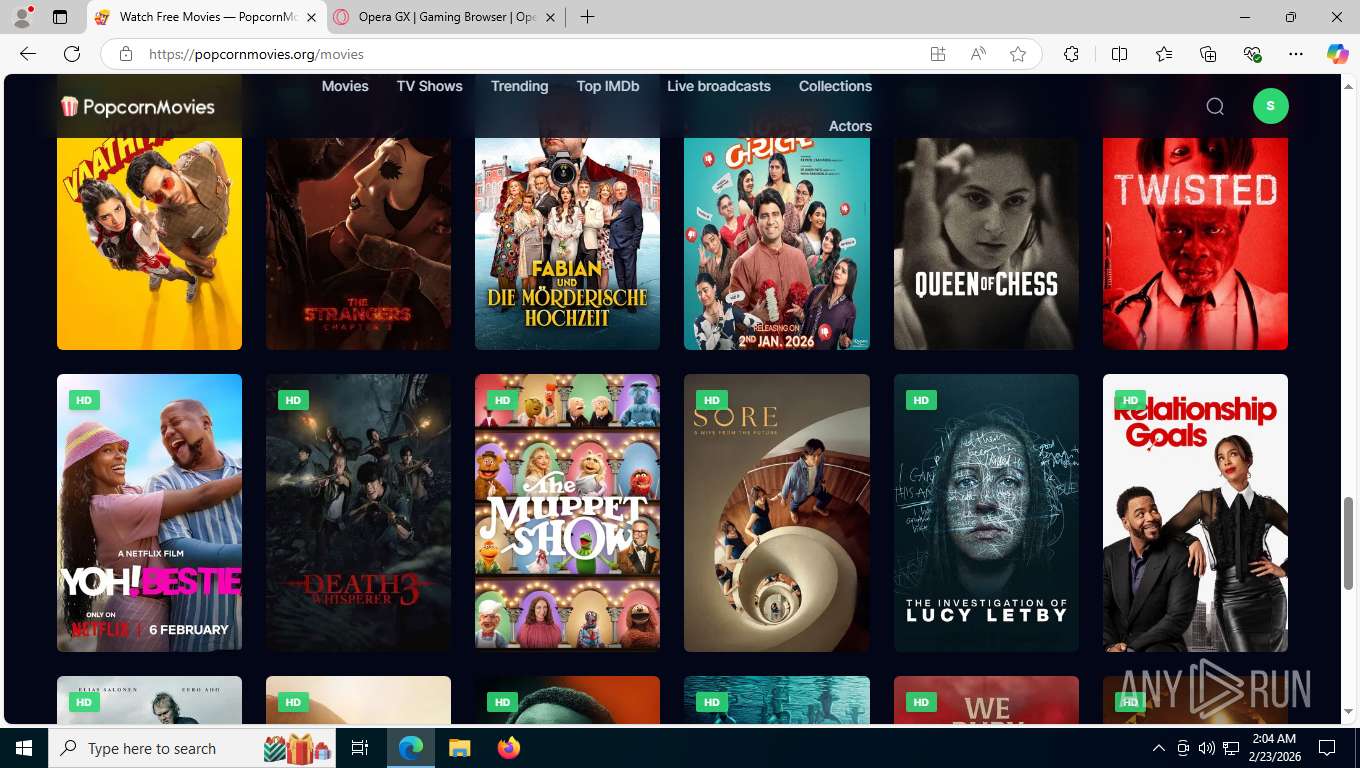
Task: Open Fabian und die mörderische Hochzeit poster
Action: tap(568, 244)
